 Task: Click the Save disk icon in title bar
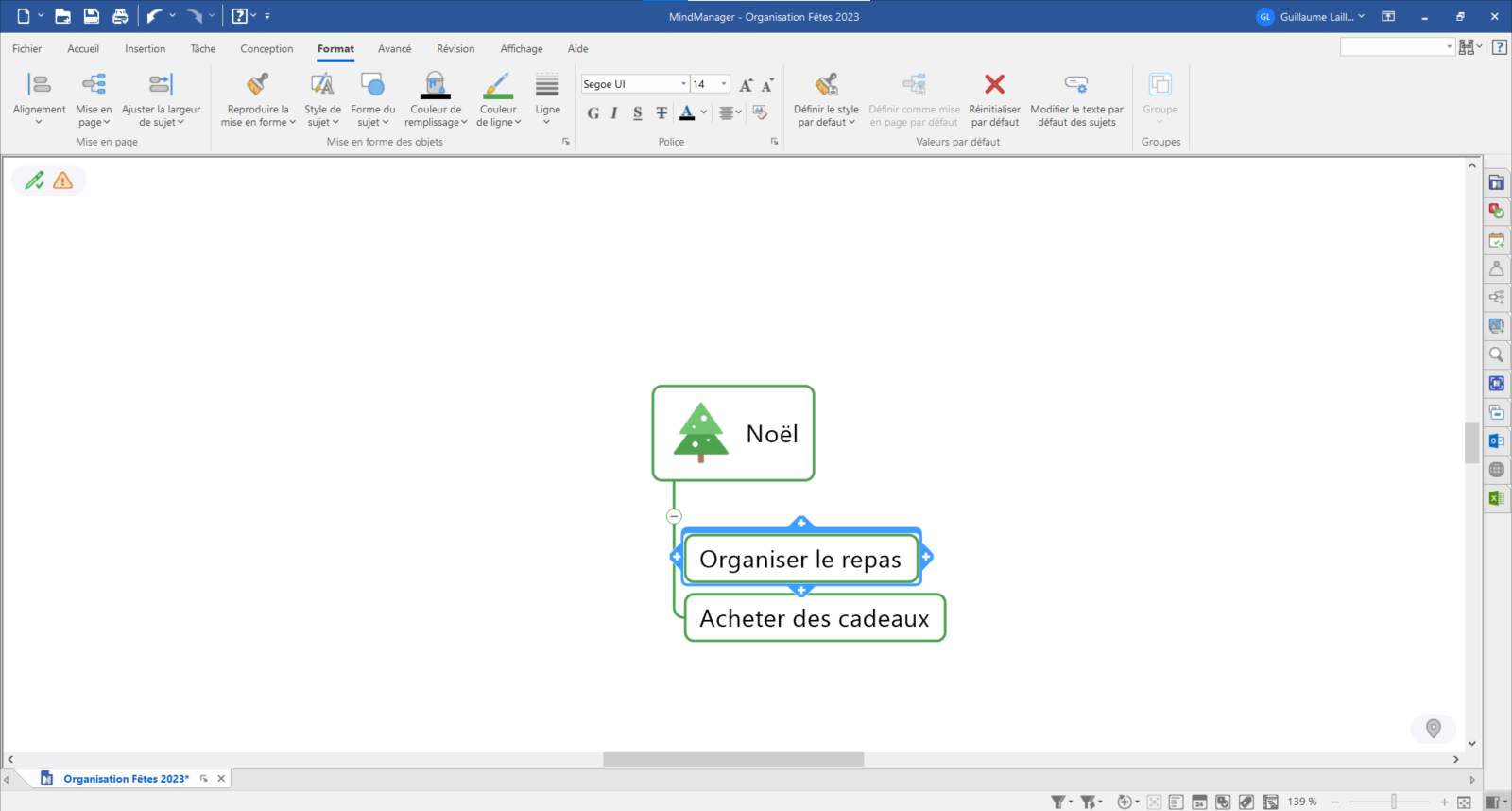(x=92, y=16)
